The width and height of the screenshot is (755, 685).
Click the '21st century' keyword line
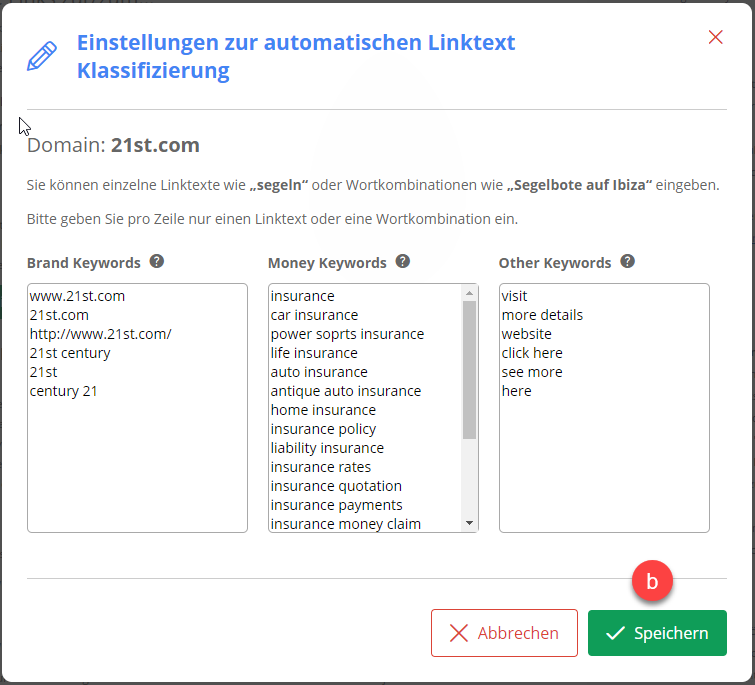(x=70, y=353)
